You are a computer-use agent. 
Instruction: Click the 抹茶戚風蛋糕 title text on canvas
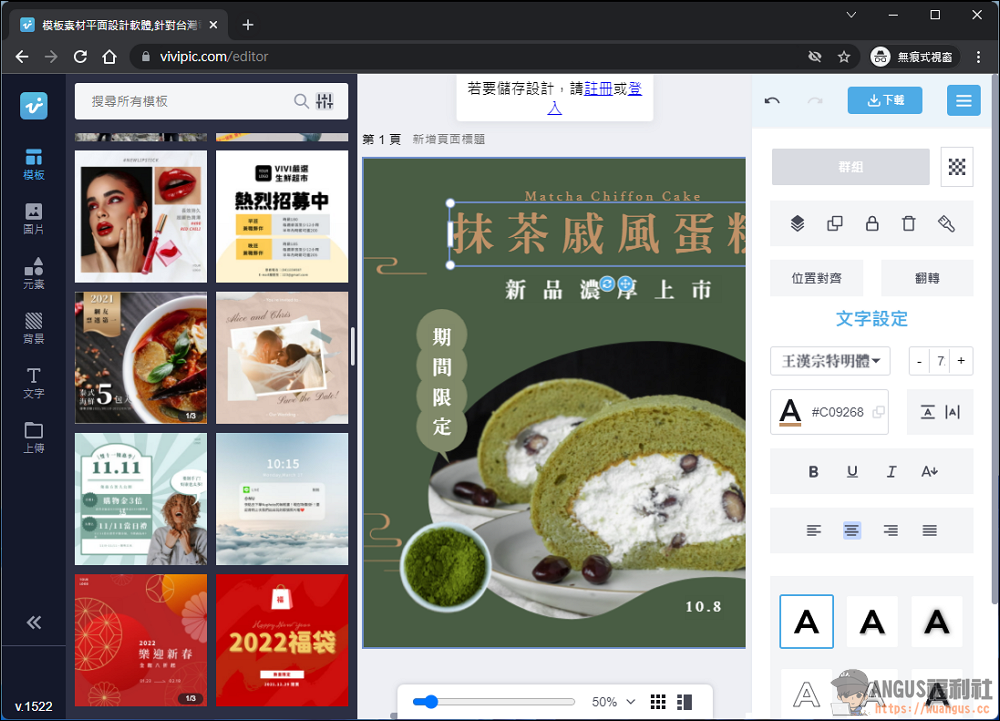pos(598,234)
